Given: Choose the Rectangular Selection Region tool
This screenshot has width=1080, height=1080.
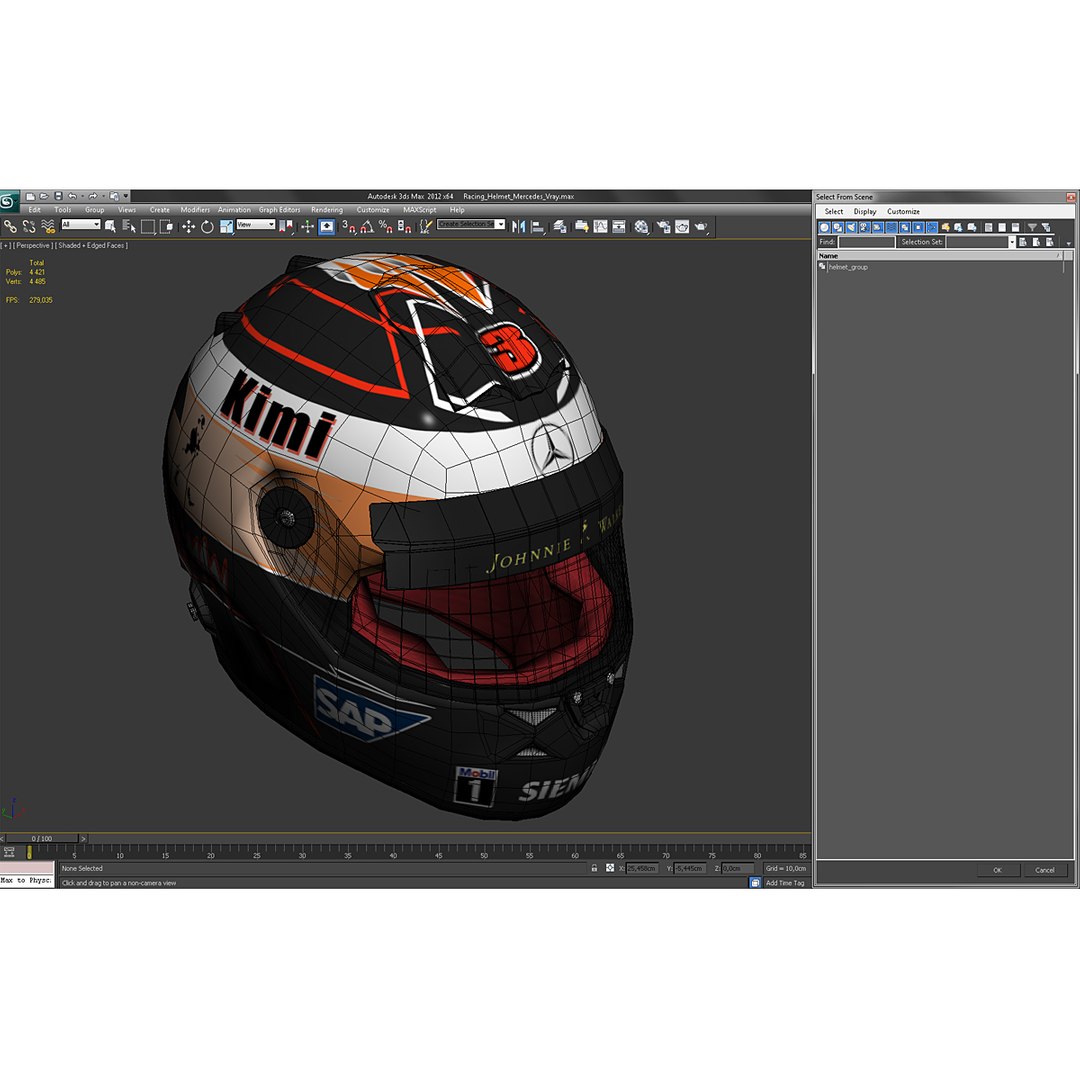Looking at the screenshot, I should tap(147, 226).
